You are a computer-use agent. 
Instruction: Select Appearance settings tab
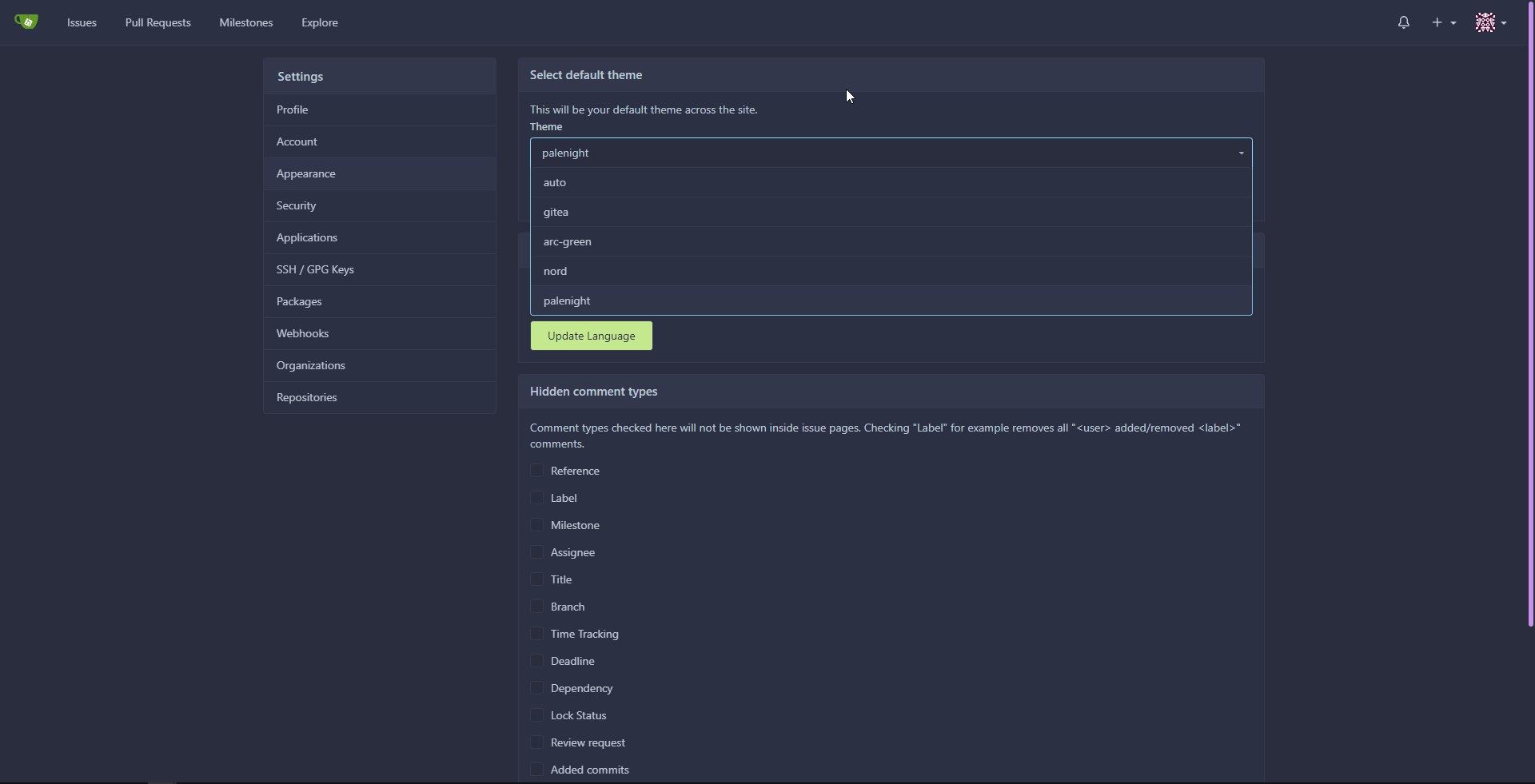pos(380,173)
